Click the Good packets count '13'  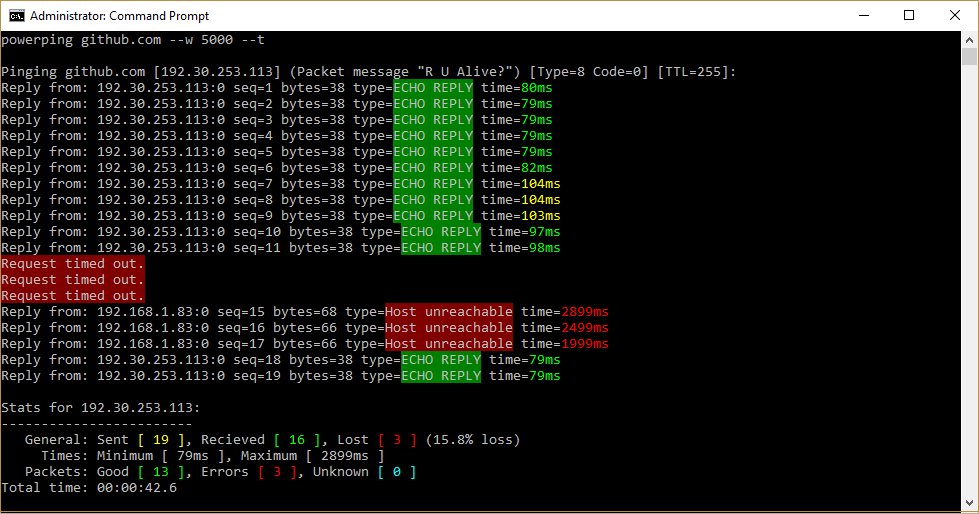coord(161,472)
